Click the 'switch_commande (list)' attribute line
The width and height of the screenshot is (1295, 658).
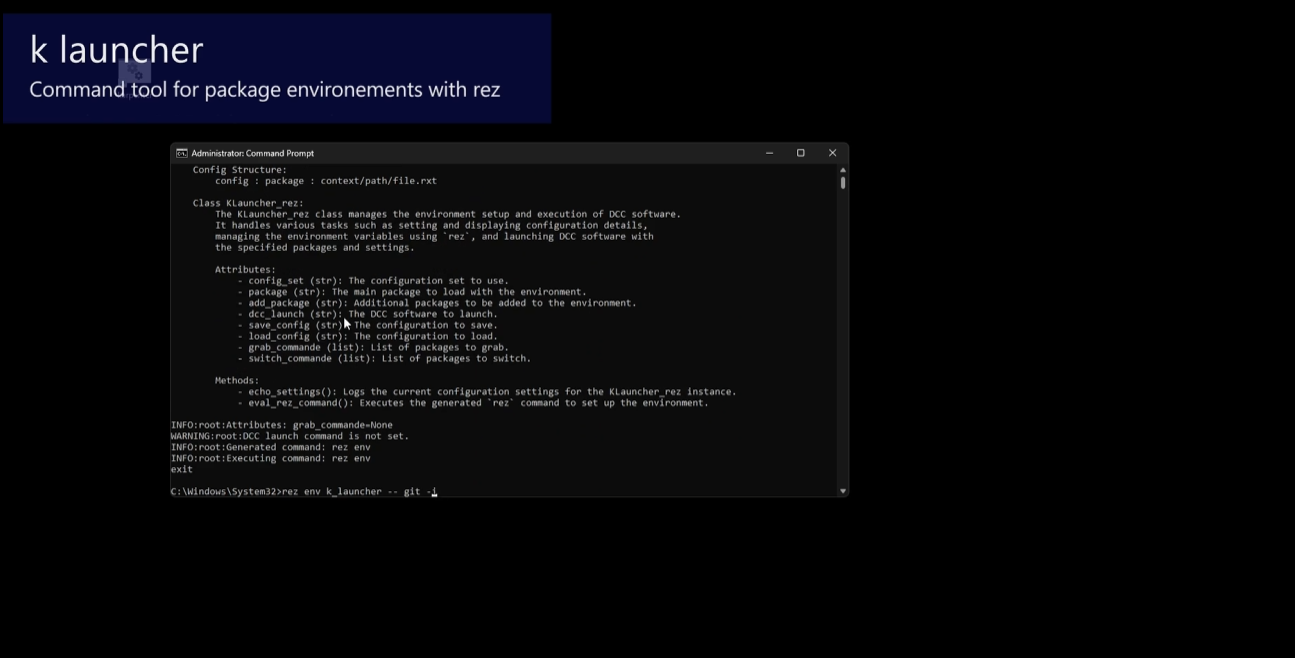coord(384,358)
